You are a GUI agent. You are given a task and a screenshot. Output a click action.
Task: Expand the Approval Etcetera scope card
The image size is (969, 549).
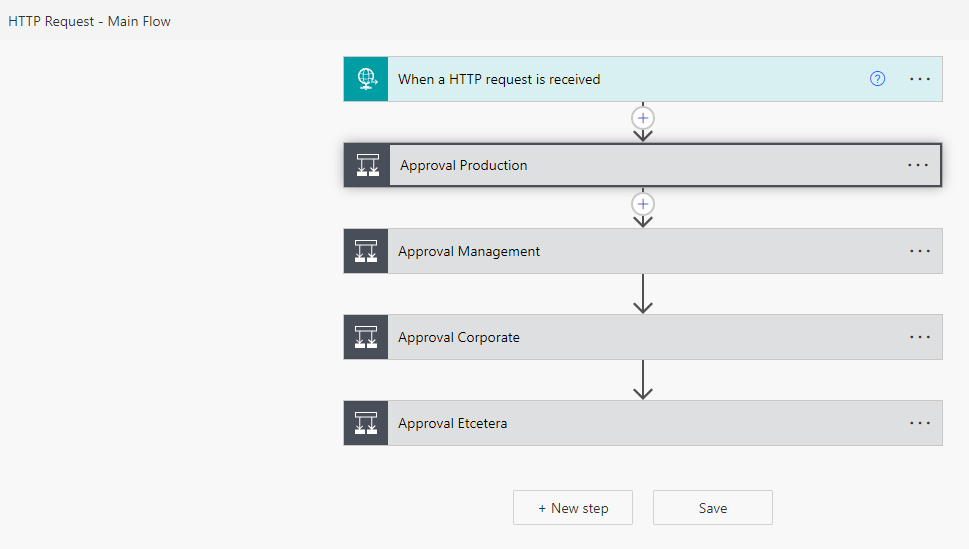[643, 423]
